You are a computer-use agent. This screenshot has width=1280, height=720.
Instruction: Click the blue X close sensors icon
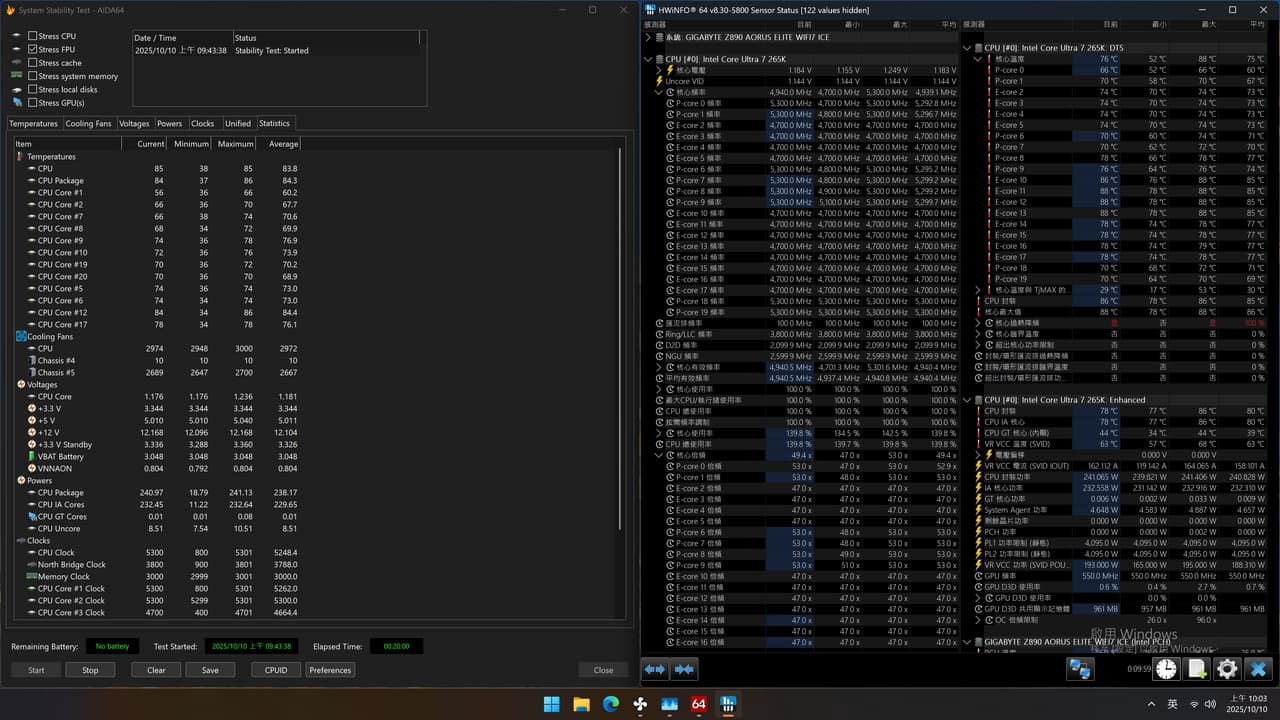pos(1258,669)
